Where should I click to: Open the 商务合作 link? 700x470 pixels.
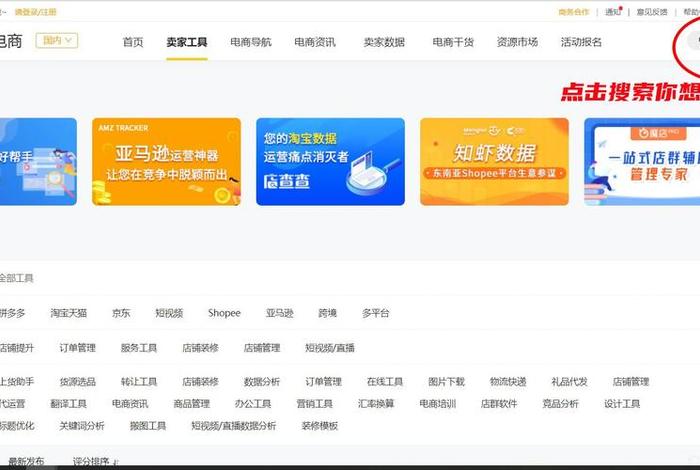click(x=574, y=12)
